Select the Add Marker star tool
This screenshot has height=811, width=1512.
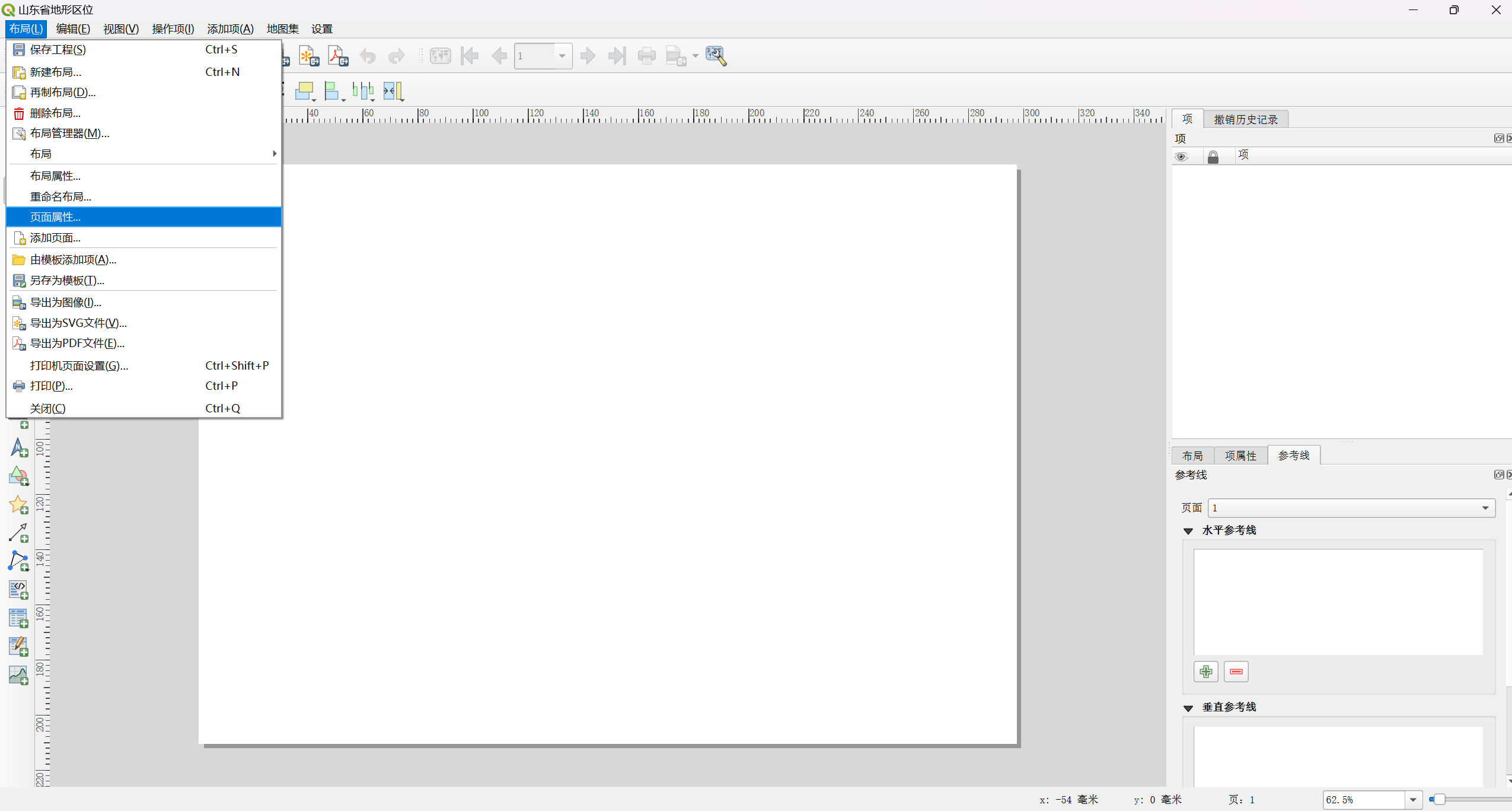18,505
